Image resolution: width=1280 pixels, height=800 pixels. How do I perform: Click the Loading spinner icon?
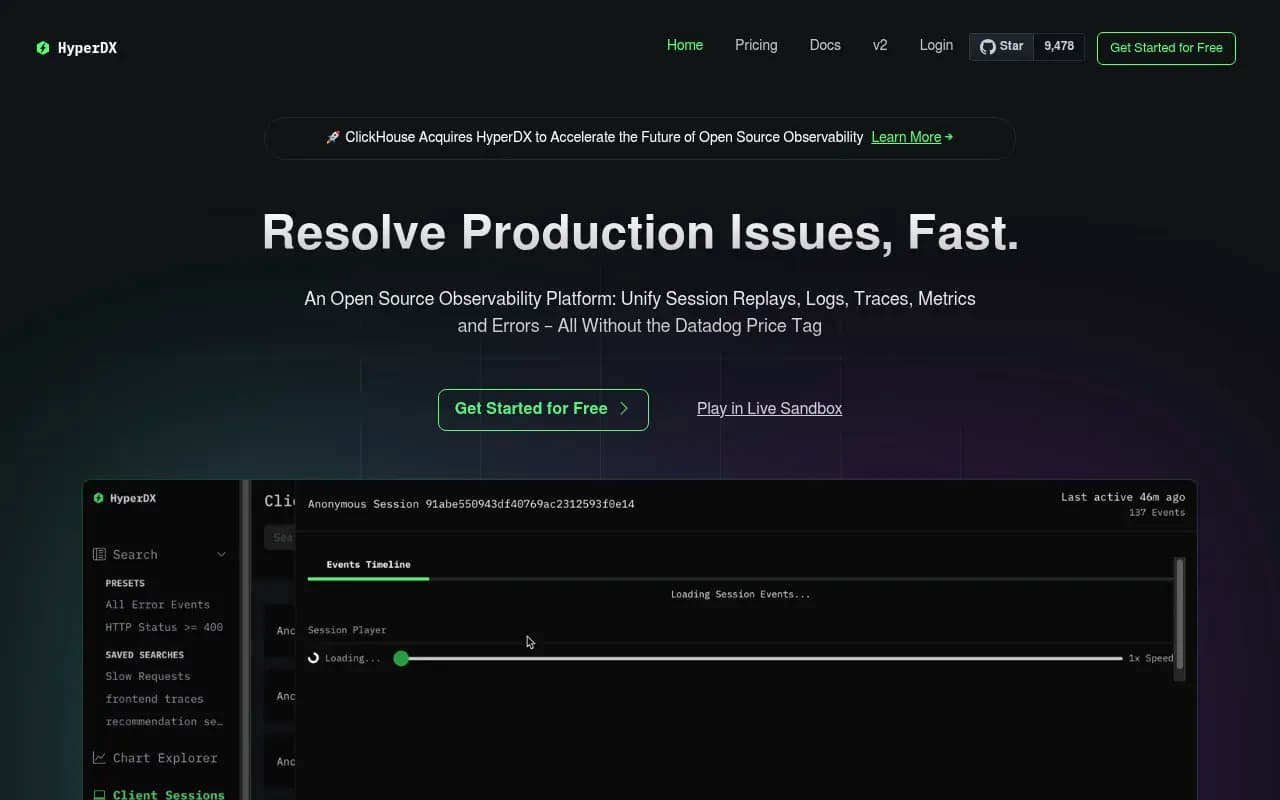click(314, 658)
